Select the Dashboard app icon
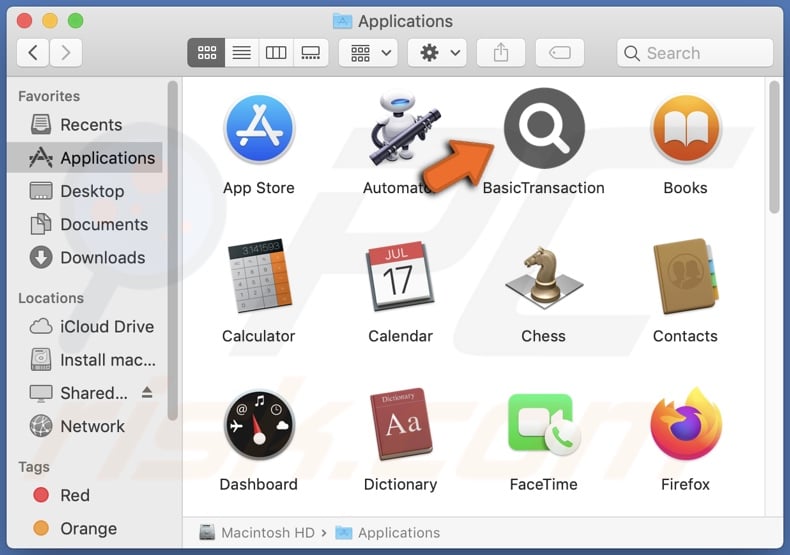 pyautogui.click(x=259, y=425)
